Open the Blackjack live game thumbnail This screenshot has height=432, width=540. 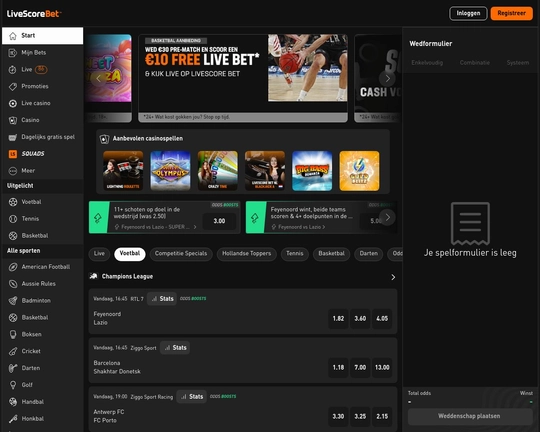pos(265,171)
